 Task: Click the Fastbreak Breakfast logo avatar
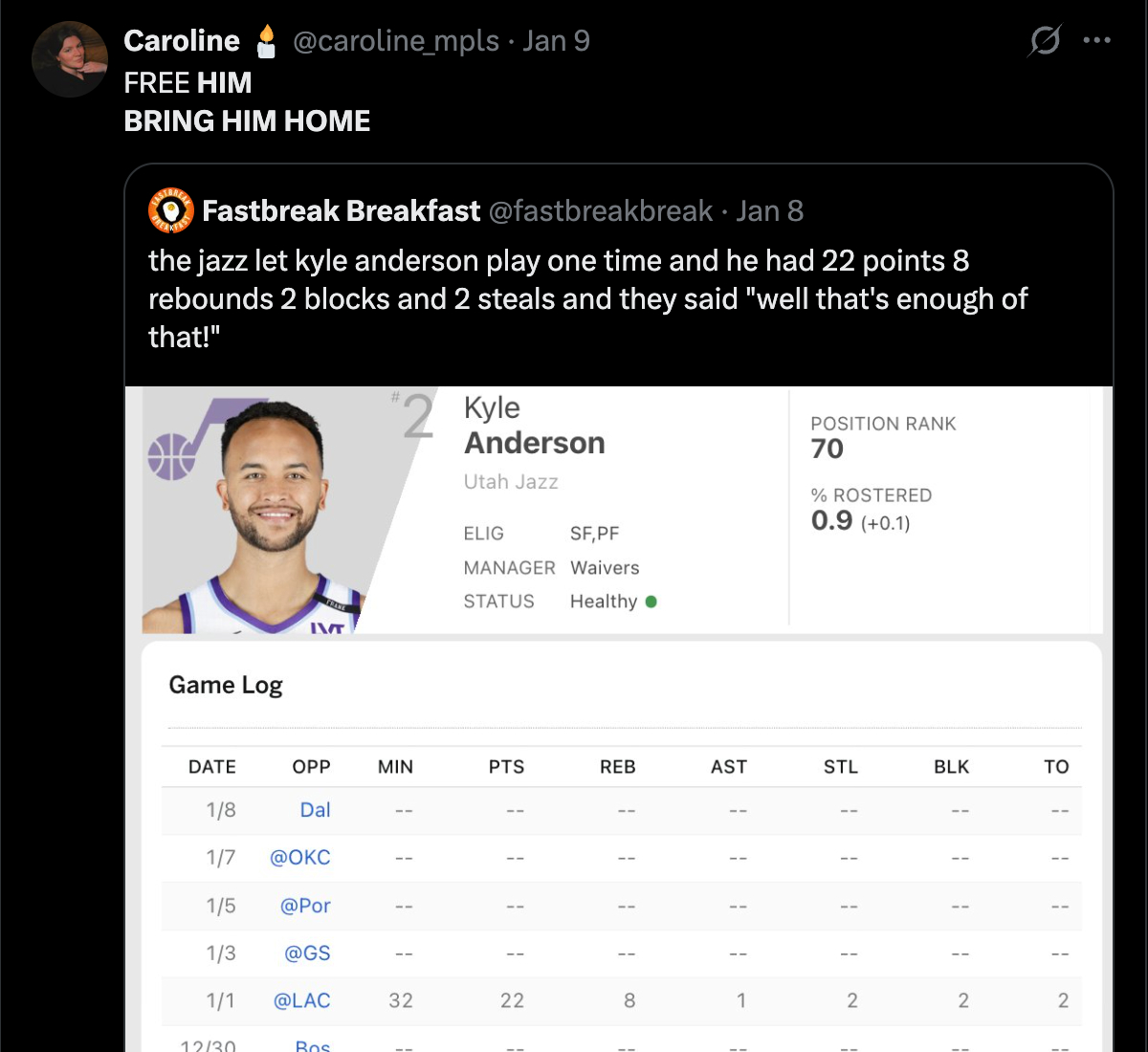(171, 210)
